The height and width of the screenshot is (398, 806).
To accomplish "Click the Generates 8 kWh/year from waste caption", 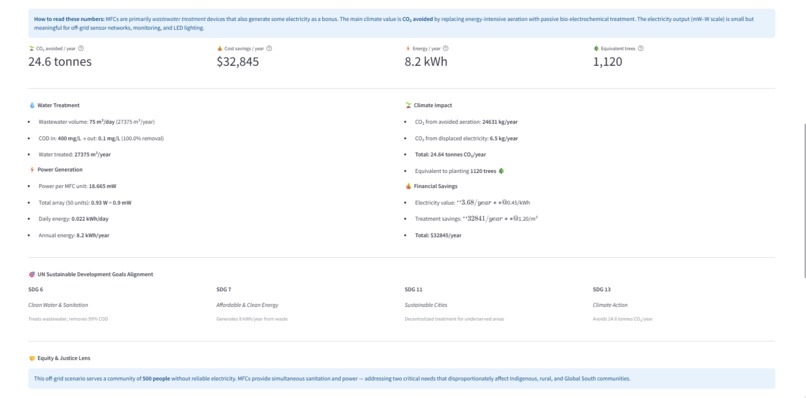I will click(x=252, y=319).
